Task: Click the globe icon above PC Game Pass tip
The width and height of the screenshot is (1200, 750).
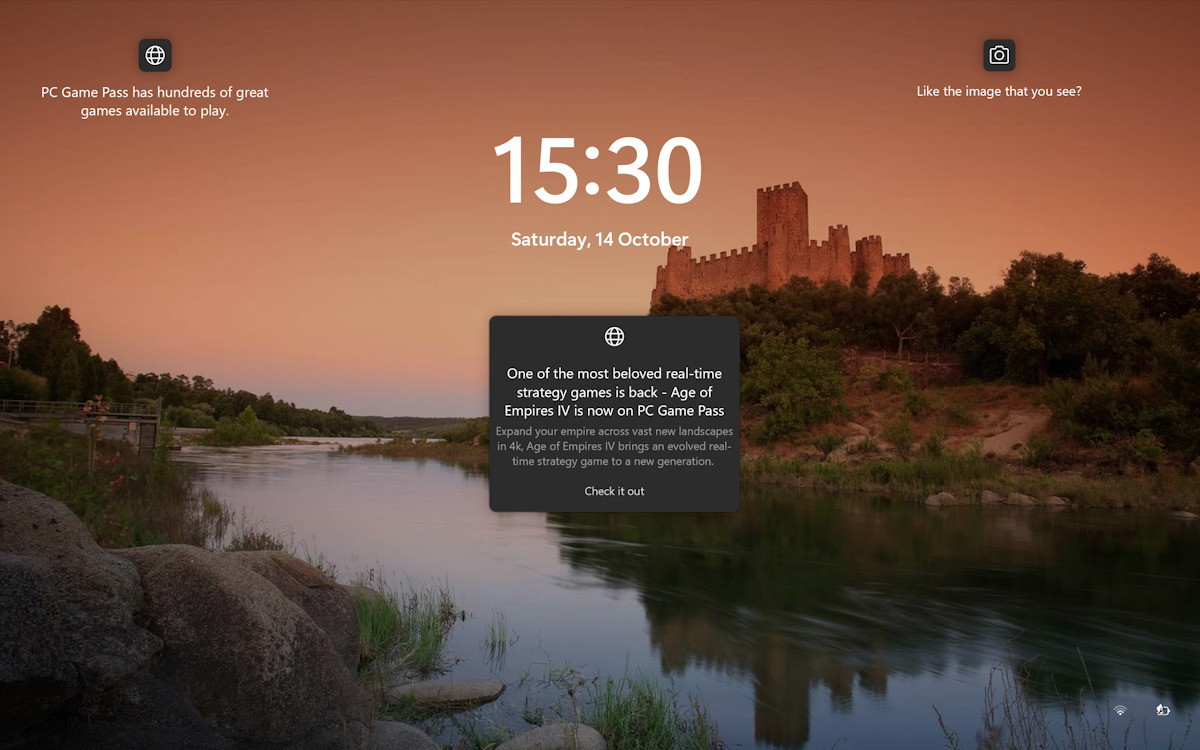Action: [155, 55]
